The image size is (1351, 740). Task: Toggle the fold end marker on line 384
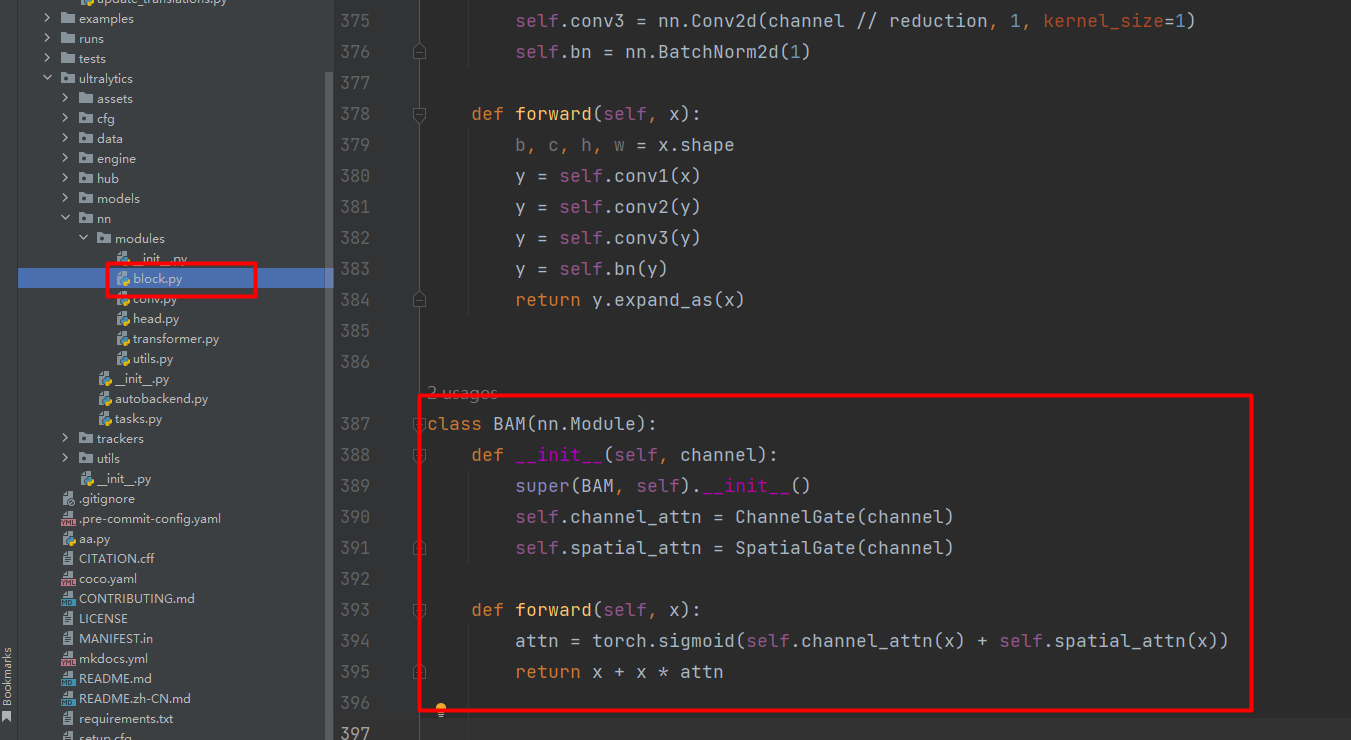coord(420,300)
